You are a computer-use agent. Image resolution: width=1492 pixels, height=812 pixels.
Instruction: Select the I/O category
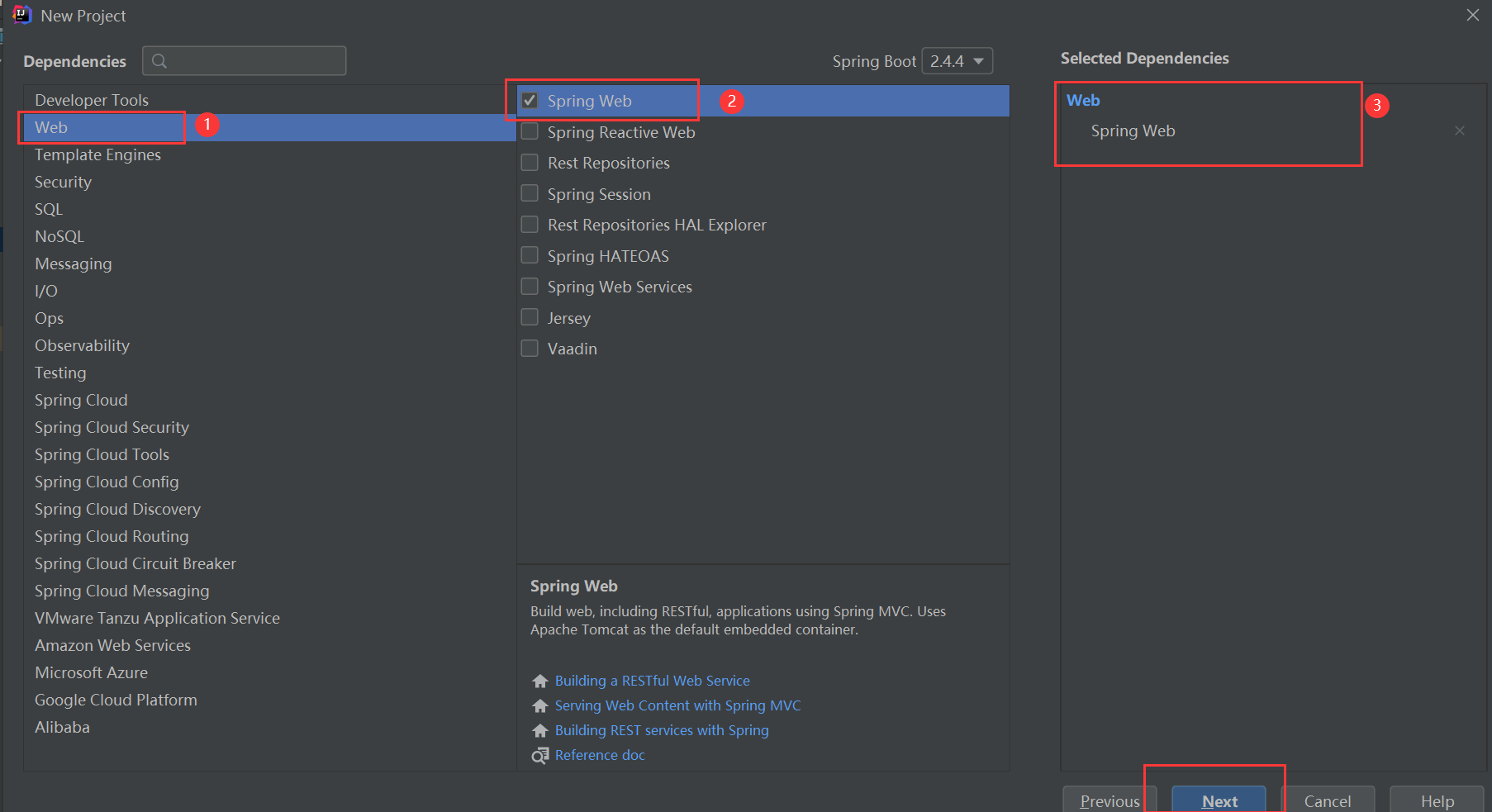coord(270,291)
